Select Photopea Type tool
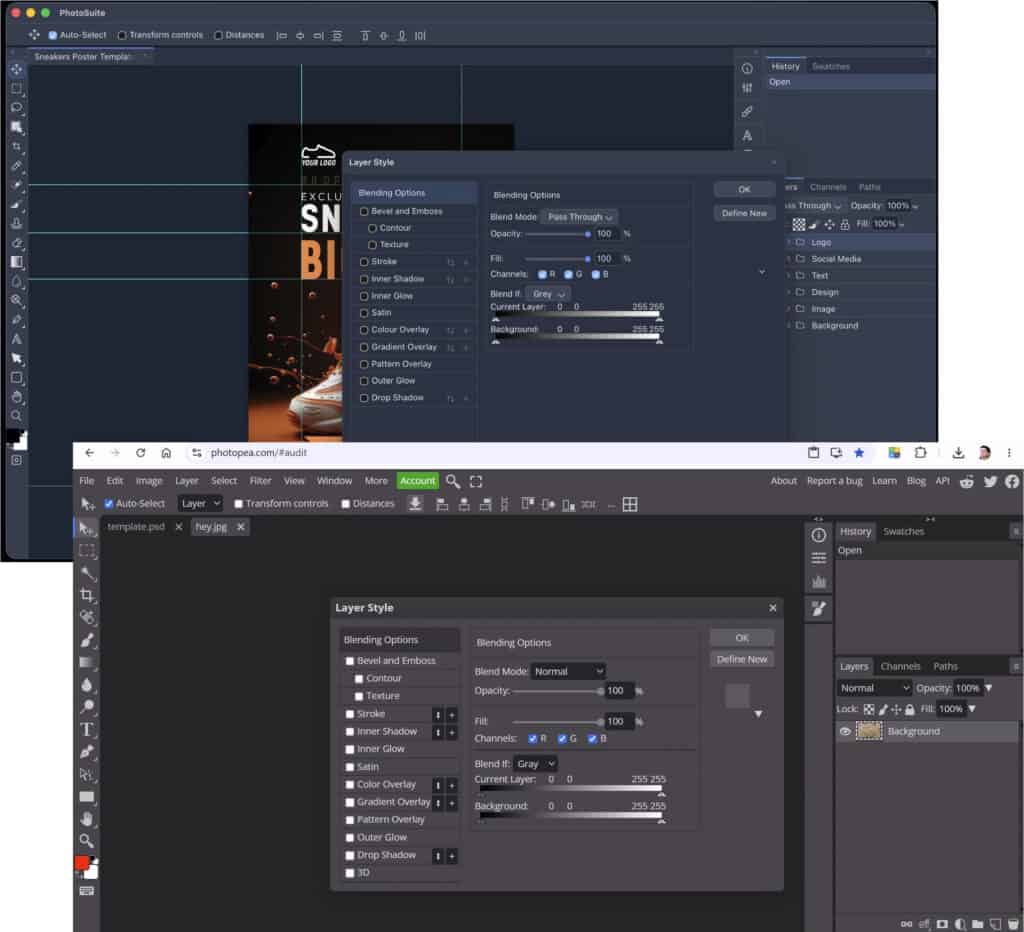 (x=87, y=730)
